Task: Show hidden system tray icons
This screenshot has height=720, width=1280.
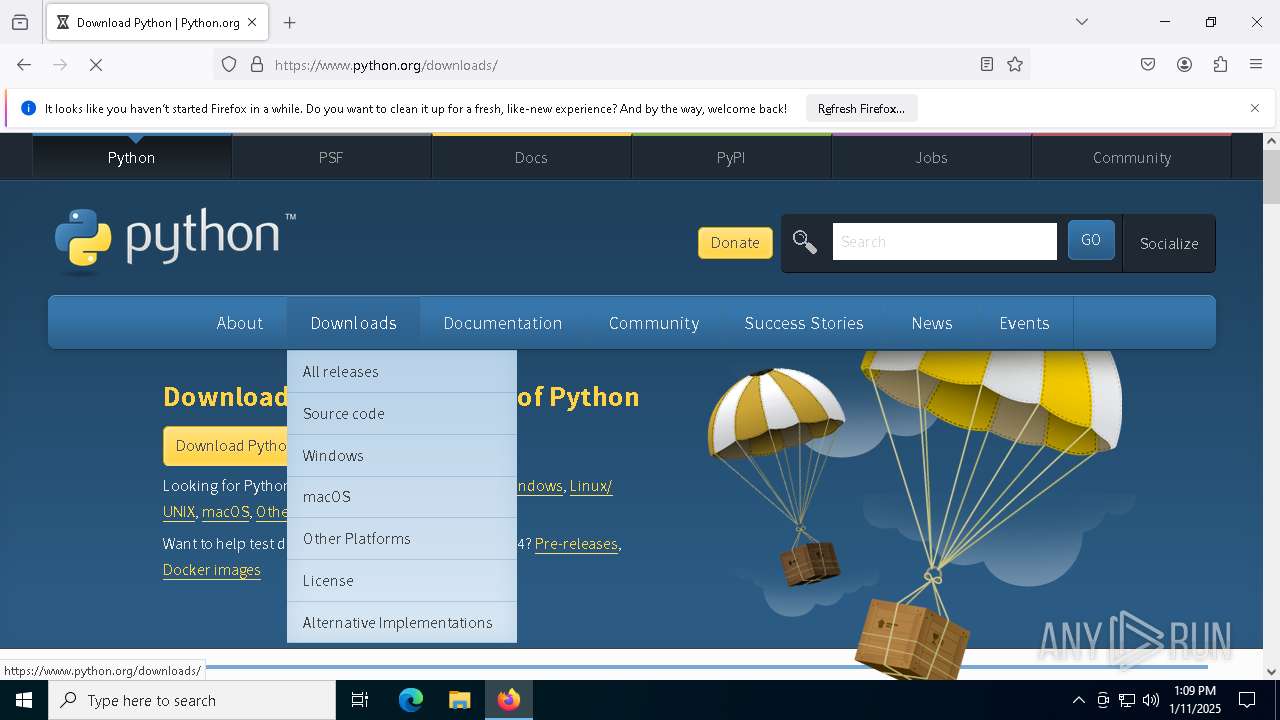Action: coord(1078,700)
